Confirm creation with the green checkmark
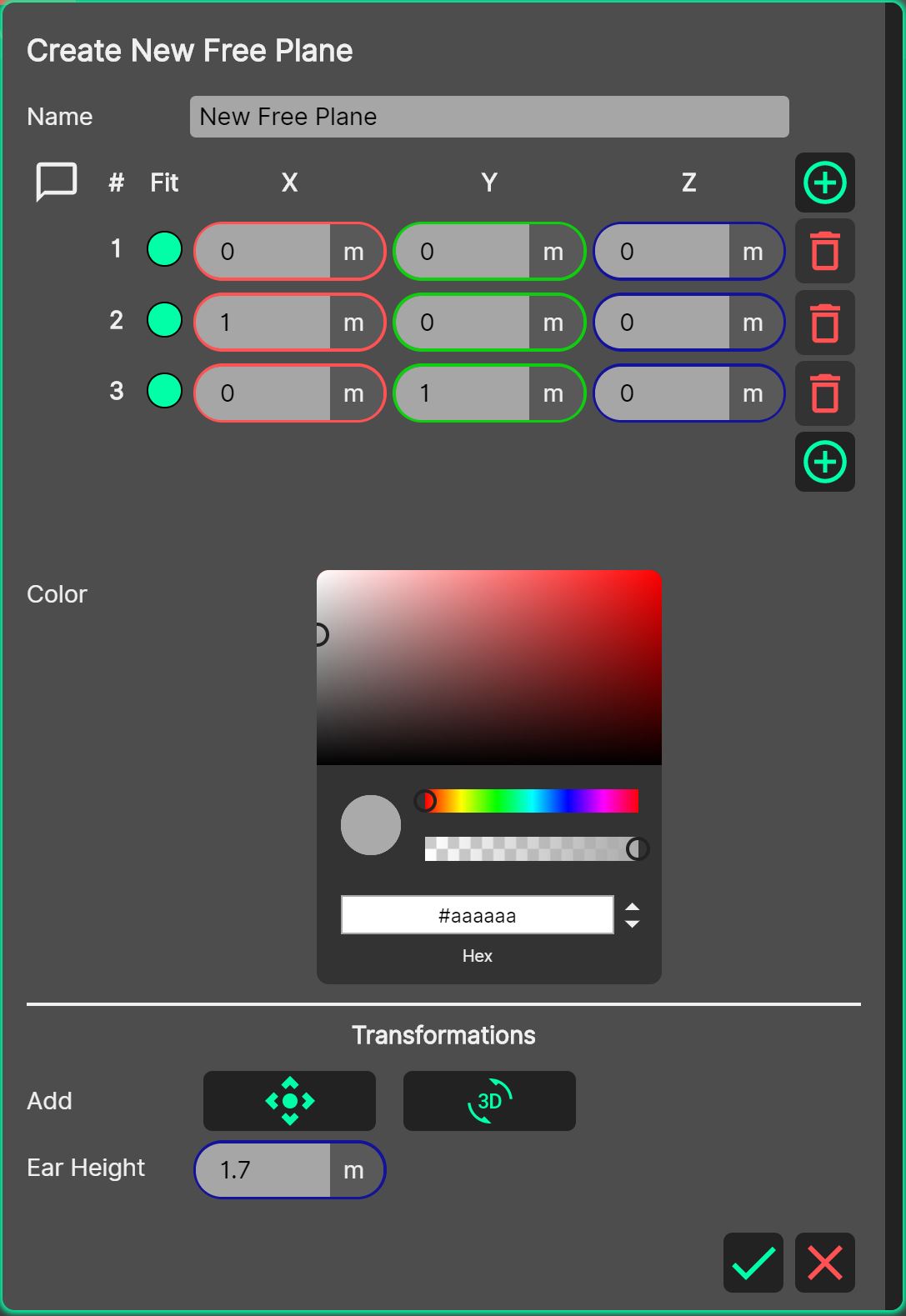 [x=753, y=1263]
